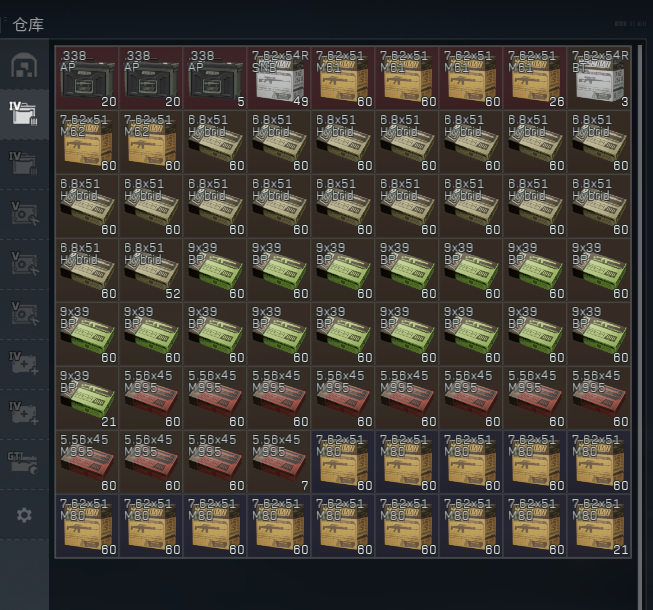The height and width of the screenshot is (610, 653).
Task: Select the 7.62x54R SNB ammo box
Action: [279, 78]
